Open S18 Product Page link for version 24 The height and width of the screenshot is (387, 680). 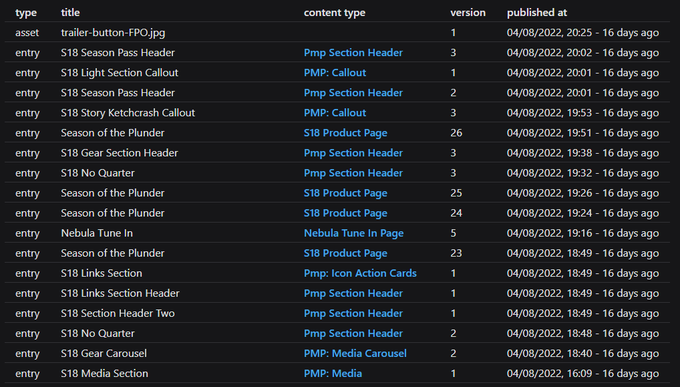(x=345, y=213)
